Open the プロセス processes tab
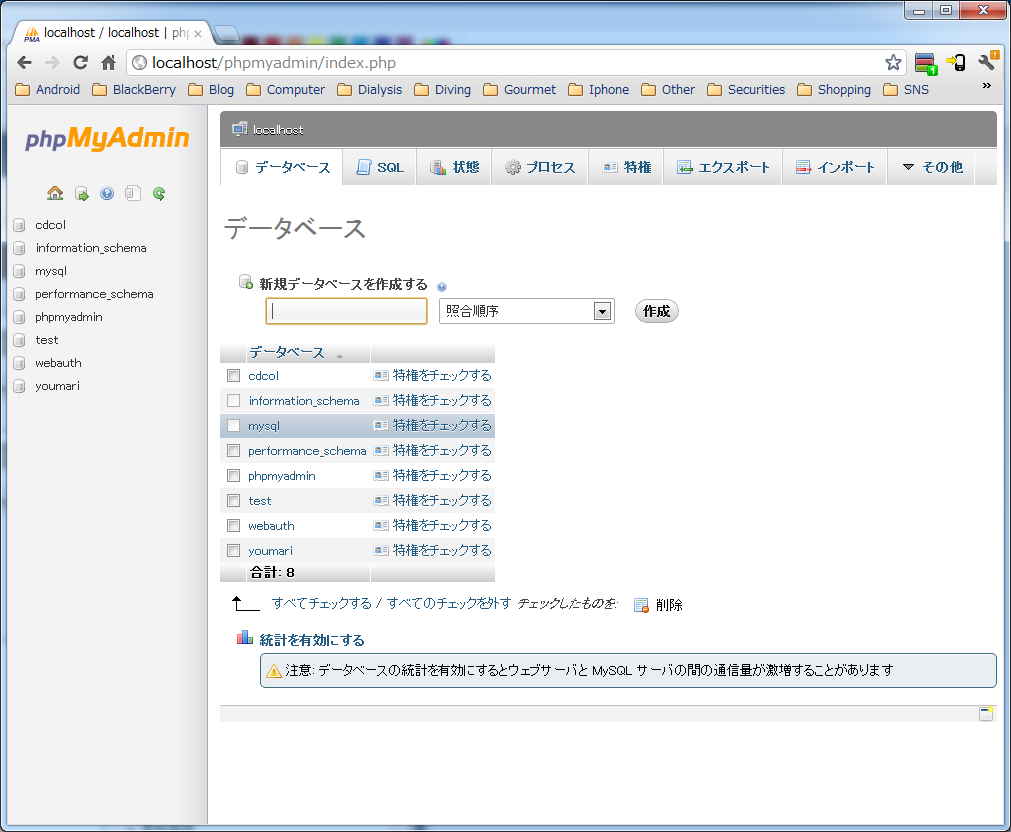 coord(540,167)
